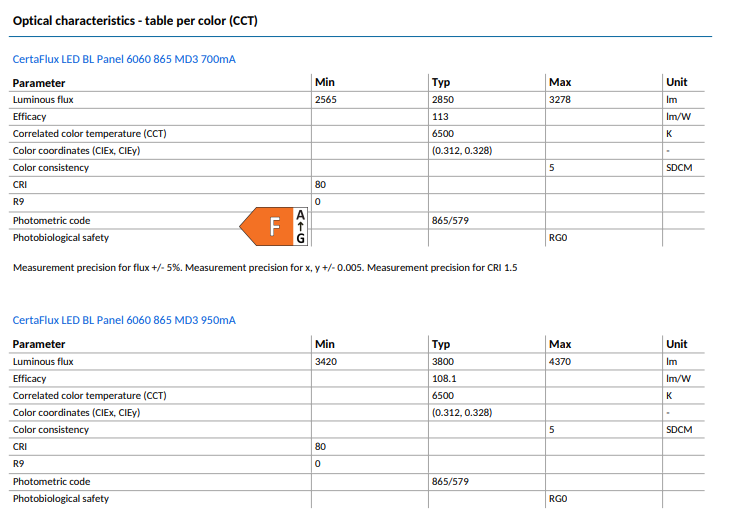Click the K unit in the 950mA table
The height and width of the screenshot is (513, 730).
tap(669, 396)
